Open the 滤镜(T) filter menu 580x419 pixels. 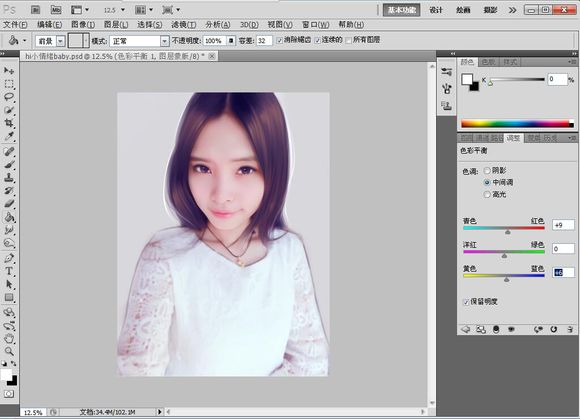pyautogui.click(x=184, y=25)
